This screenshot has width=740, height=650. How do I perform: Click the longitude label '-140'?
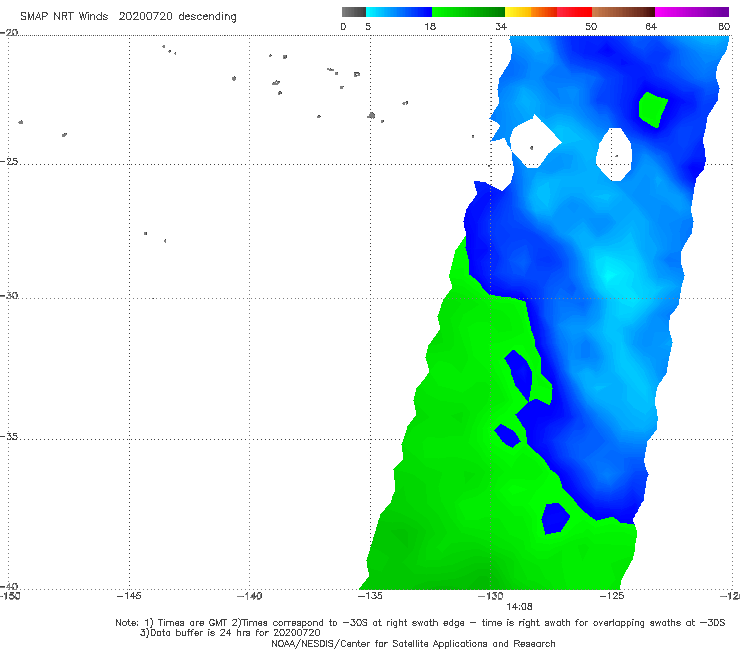249,596
